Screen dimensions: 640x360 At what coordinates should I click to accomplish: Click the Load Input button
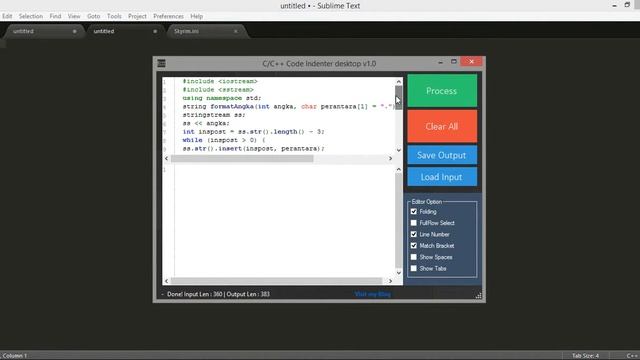click(442, 177)
